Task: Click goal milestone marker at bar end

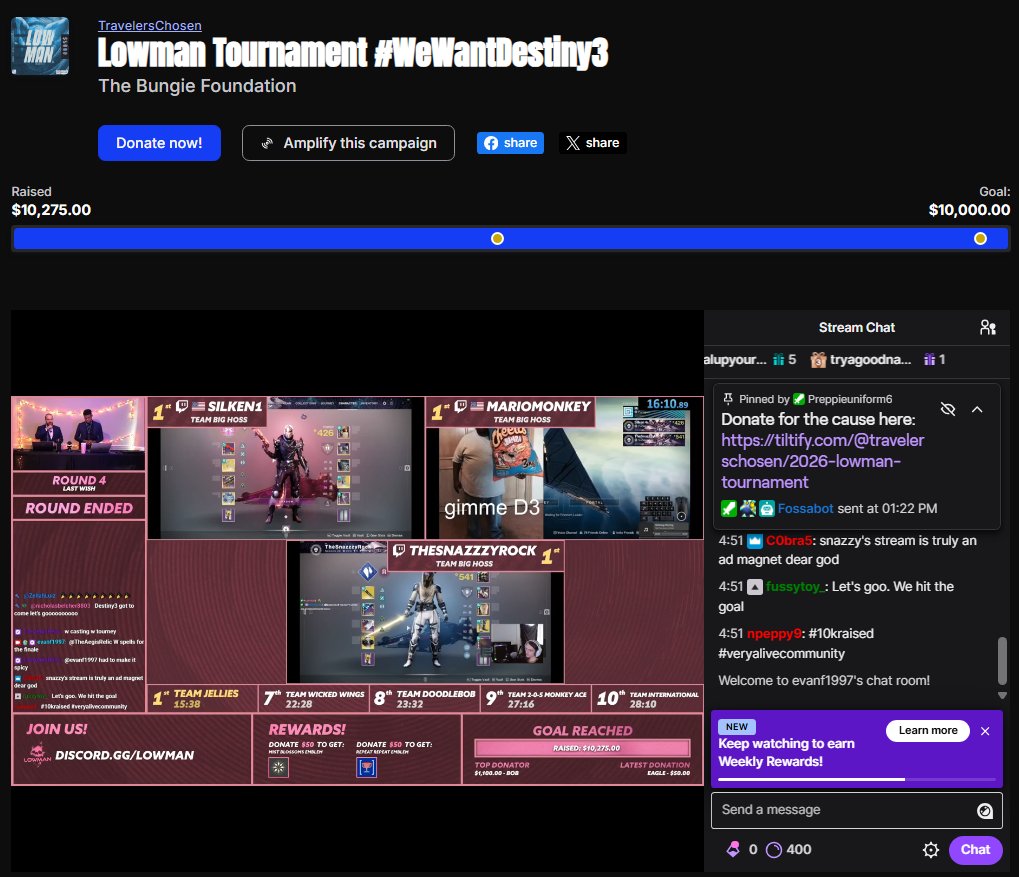Action: pos(980,239)
